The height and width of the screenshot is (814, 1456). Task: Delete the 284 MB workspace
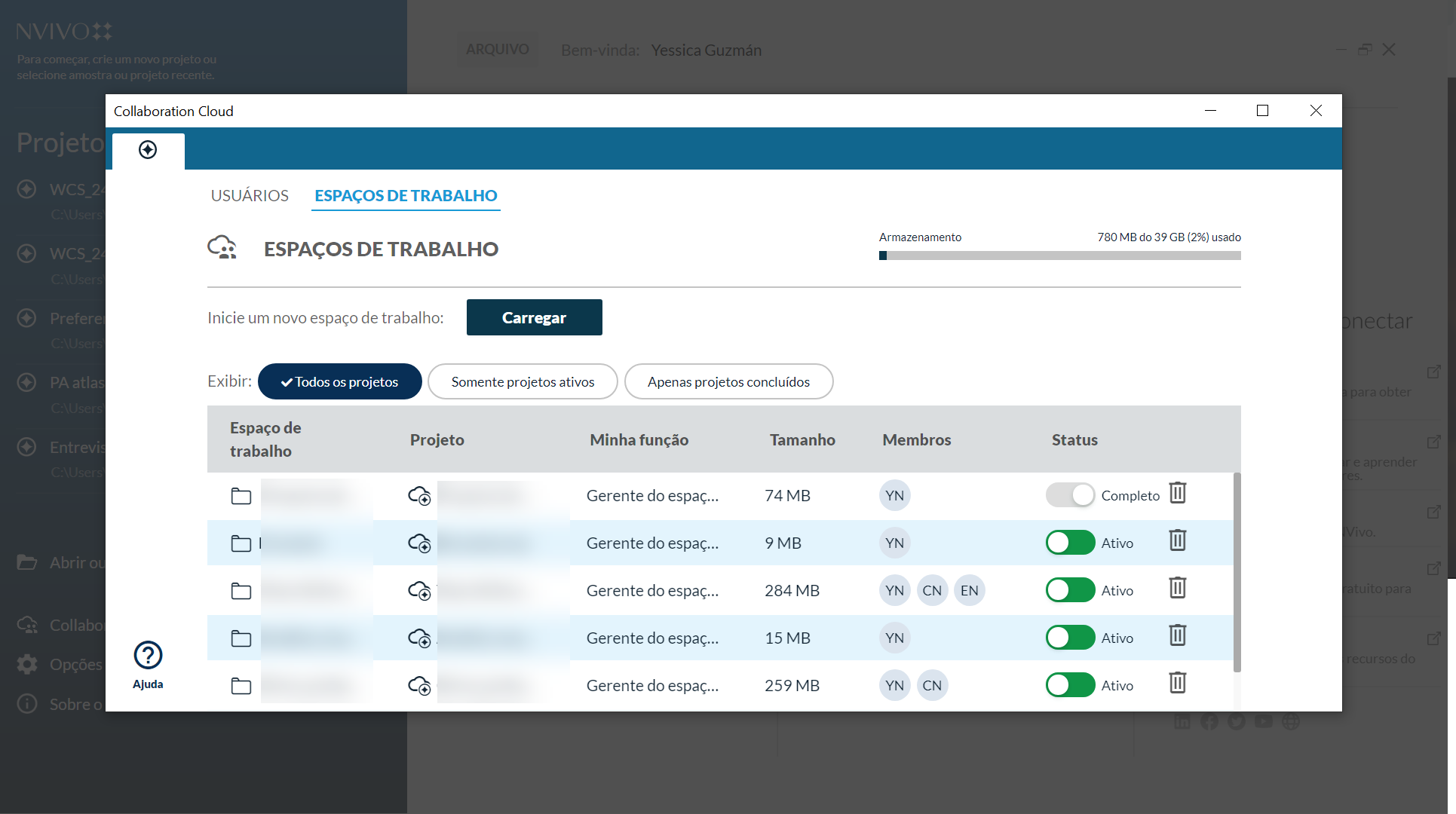1178,589
